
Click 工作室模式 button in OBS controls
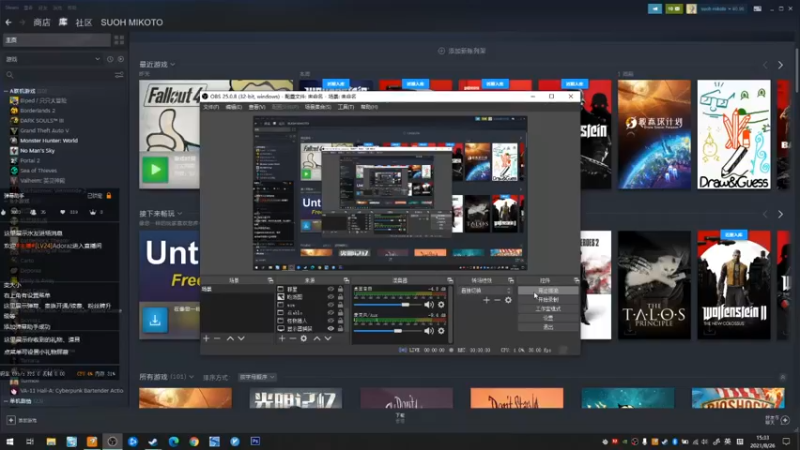pyautogui.click(x=548, y=309)
